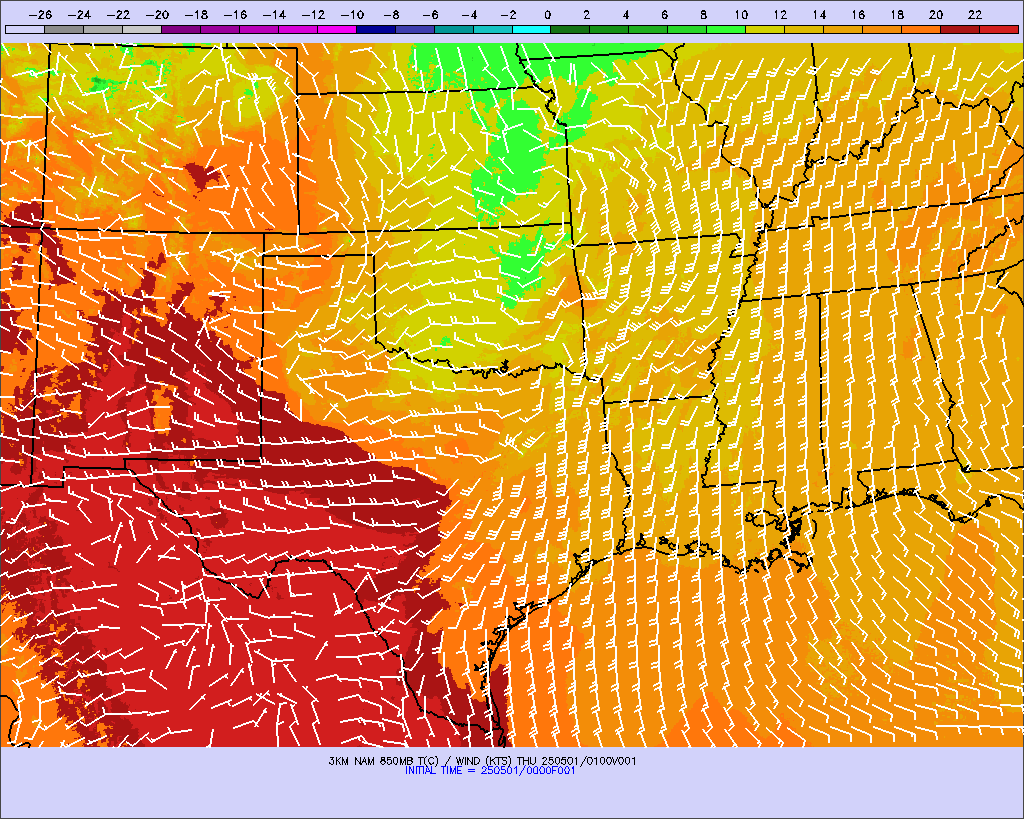
Task: Click the "-10" legend label
Action: 353,15
